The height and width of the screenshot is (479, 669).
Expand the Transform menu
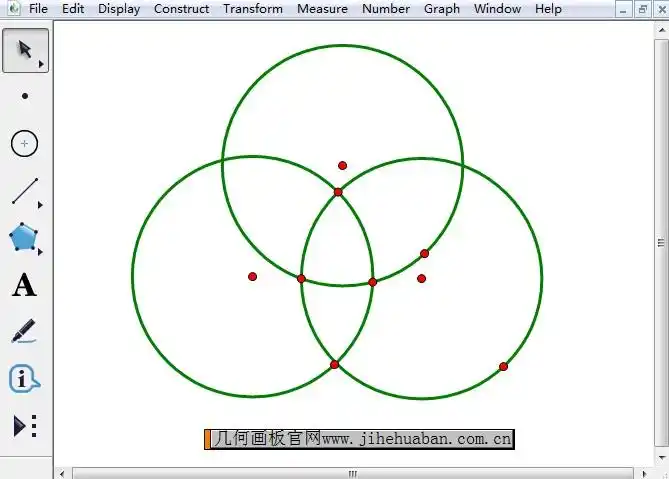[252, 9]
